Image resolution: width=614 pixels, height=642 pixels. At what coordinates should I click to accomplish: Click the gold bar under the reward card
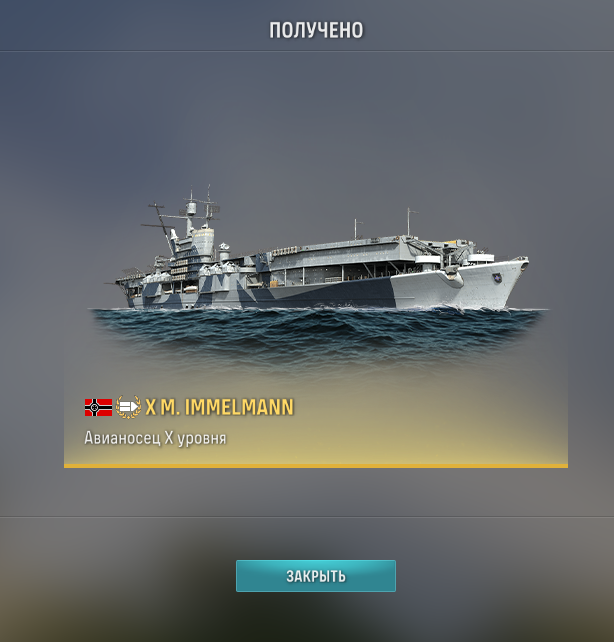[316, 466]
